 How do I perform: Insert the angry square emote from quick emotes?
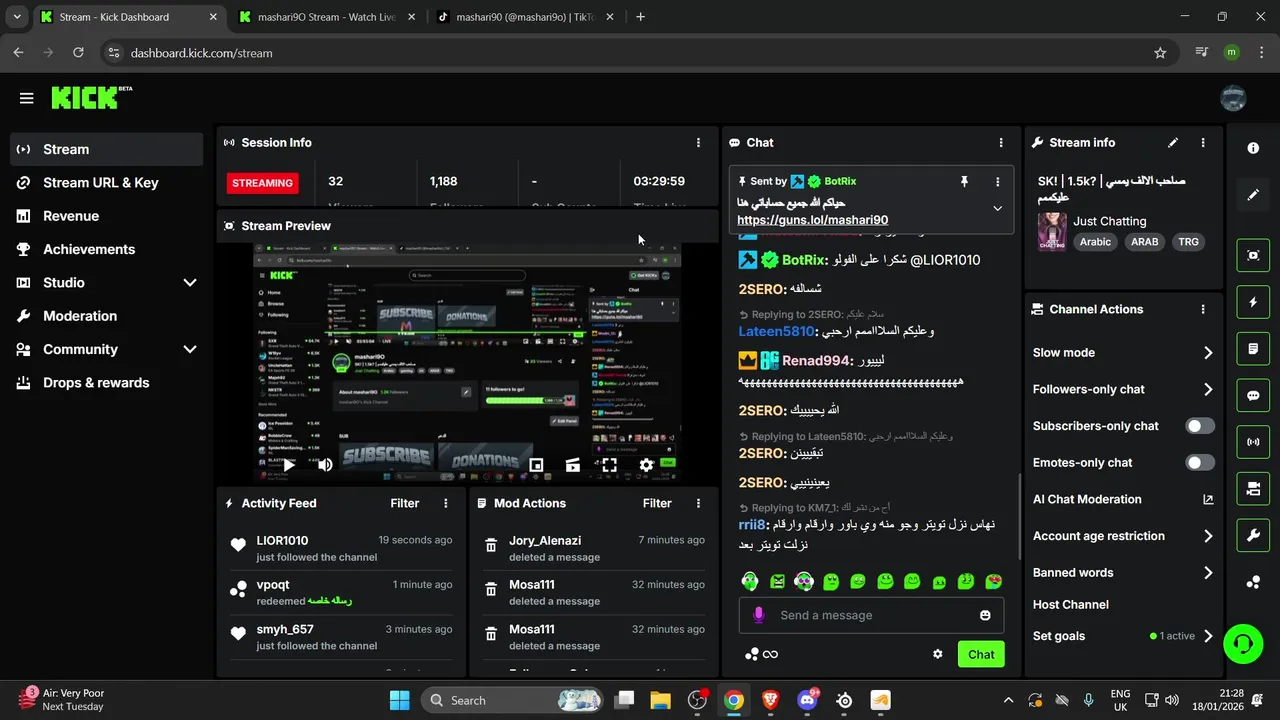pyautogui.click(x=777, y=581)
